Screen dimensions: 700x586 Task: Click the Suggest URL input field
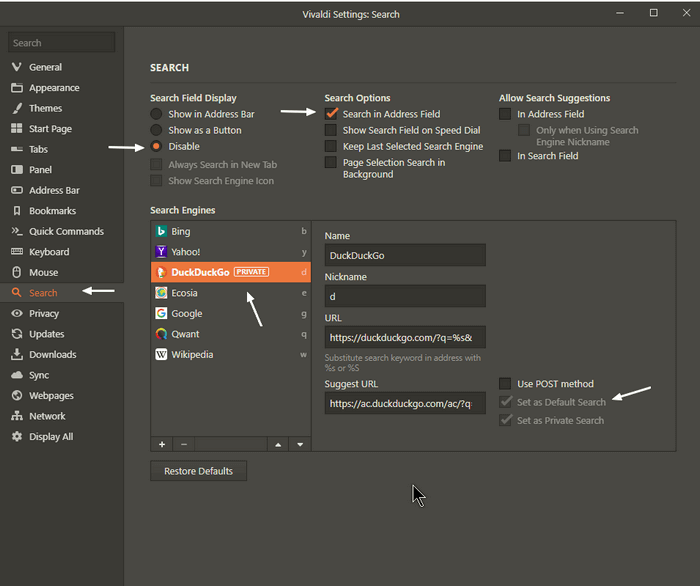(x=405, y=403)
